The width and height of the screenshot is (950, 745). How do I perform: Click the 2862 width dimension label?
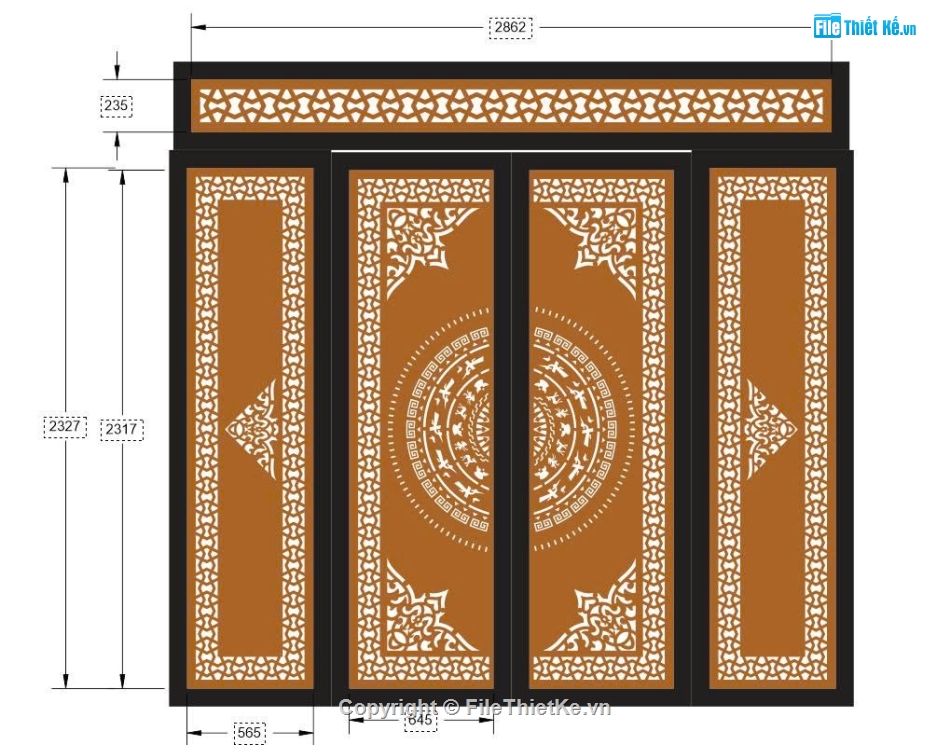click(510, 27)
